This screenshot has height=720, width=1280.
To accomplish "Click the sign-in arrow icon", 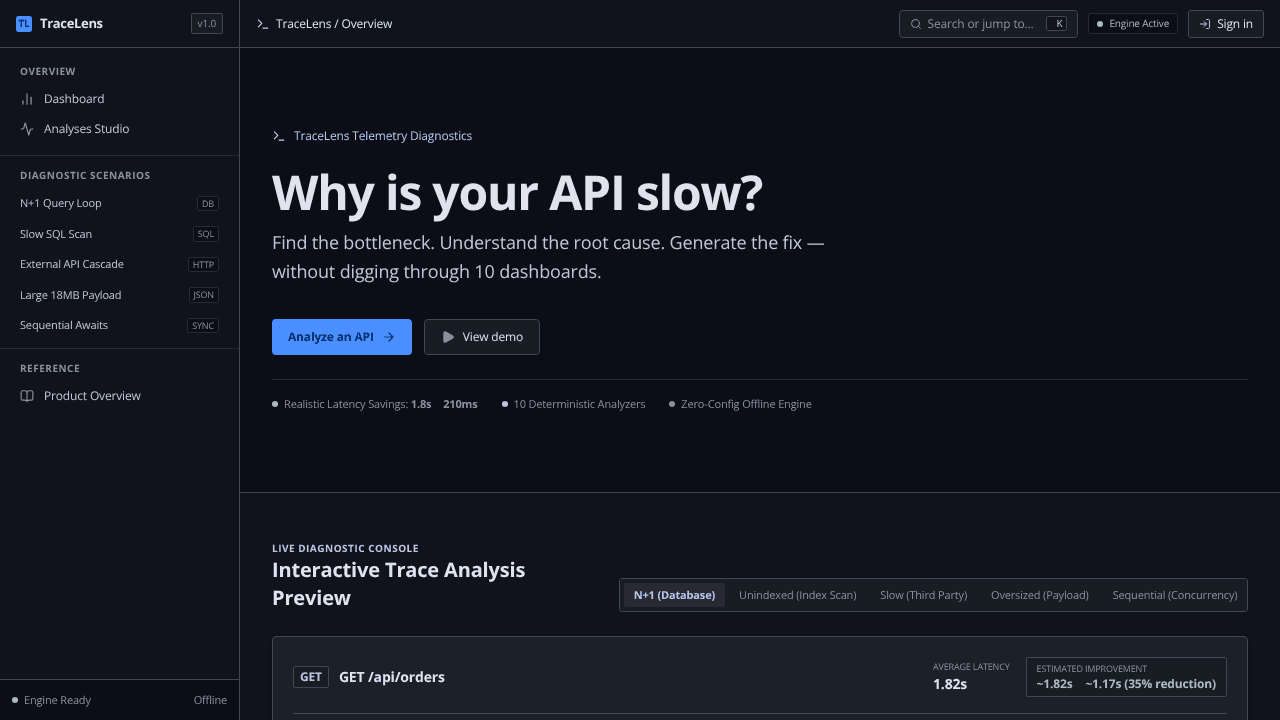I will point(1205,24).
